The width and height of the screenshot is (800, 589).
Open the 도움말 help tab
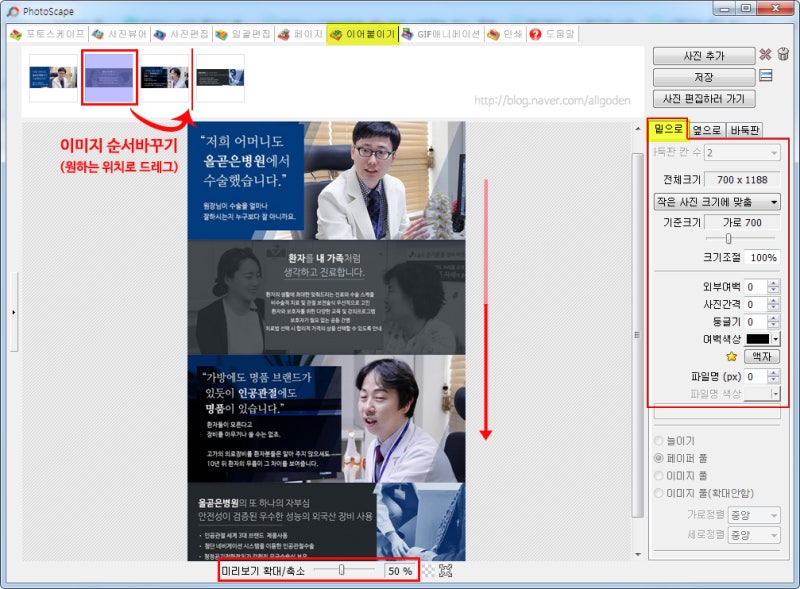552,34
